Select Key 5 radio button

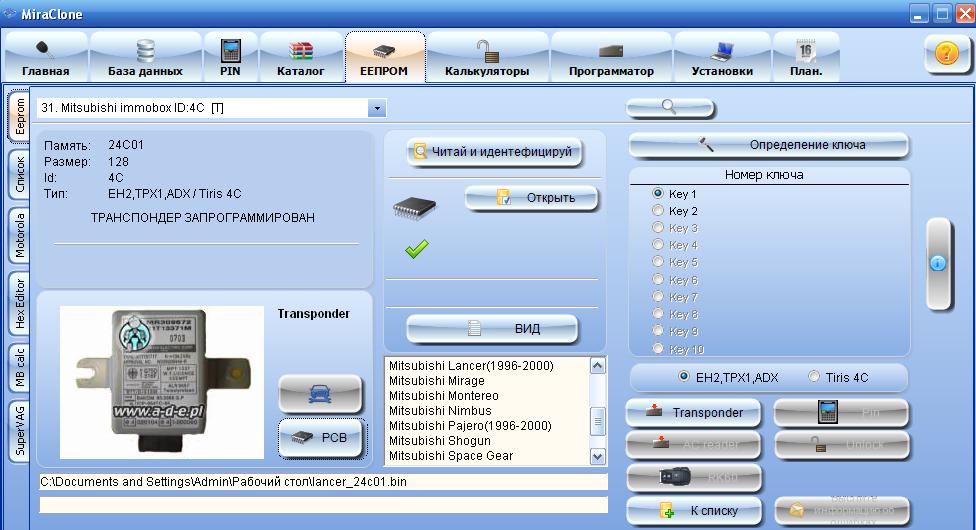tap(658, 262)
